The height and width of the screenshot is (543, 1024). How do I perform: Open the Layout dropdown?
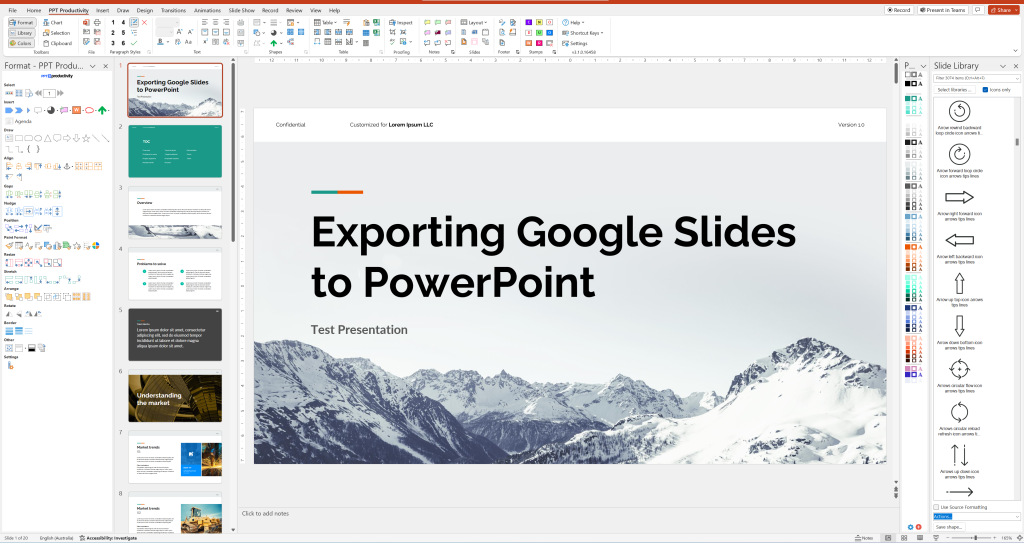coord(474,22)
